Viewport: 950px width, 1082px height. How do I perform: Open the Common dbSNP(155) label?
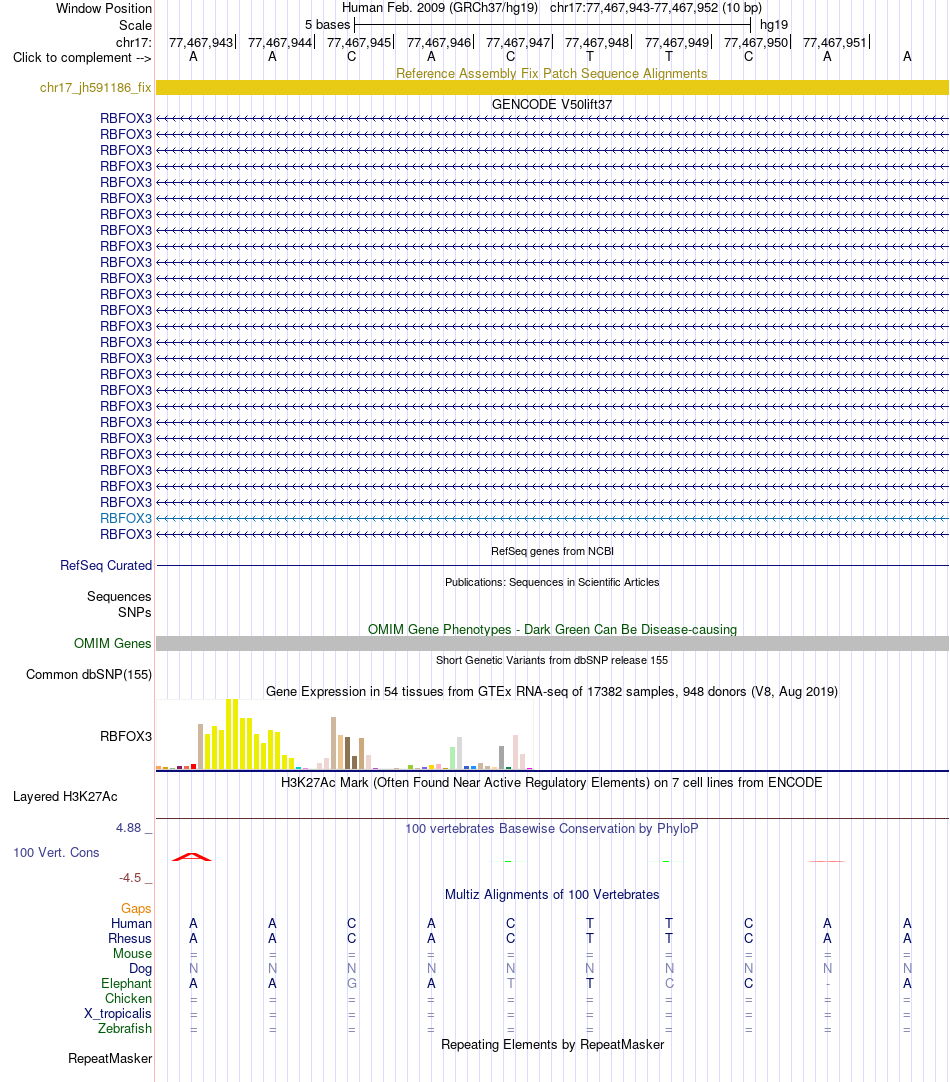click(89, 674)
